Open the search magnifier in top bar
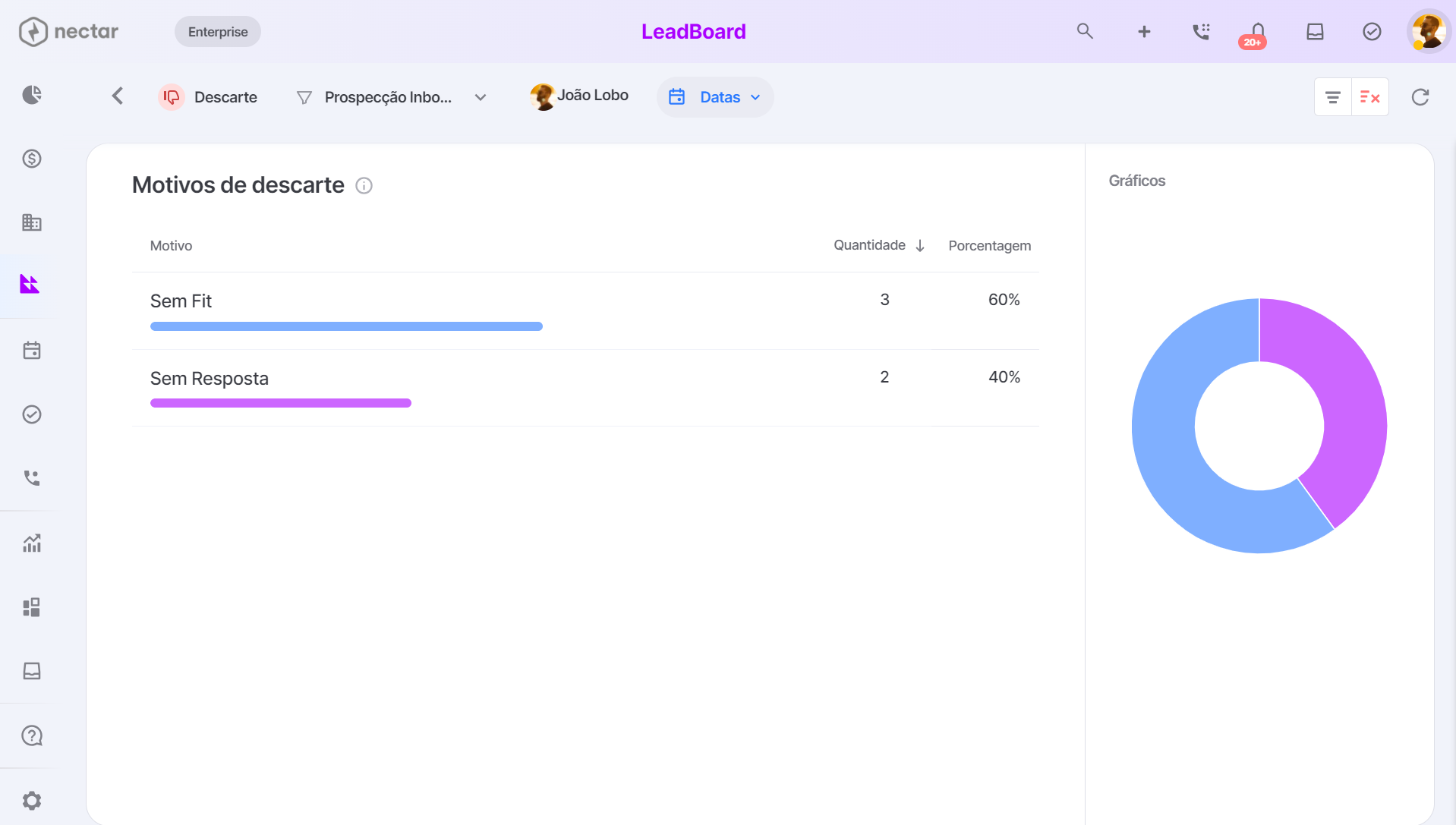Viewport: 1456px width, 825px height. [x=1085, y=31]
